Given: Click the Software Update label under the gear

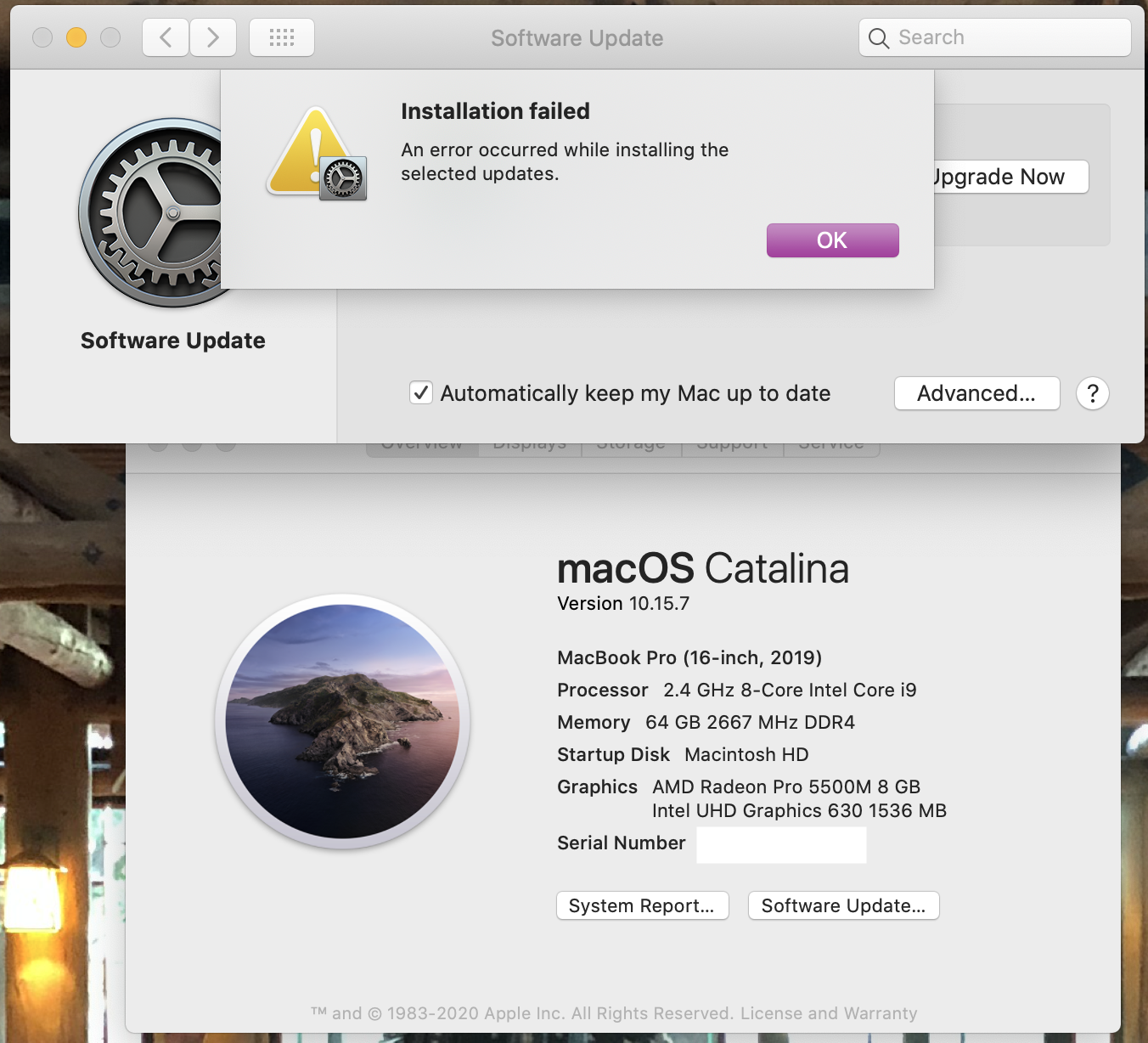Looking at the screenshot, I should (173, 341).
